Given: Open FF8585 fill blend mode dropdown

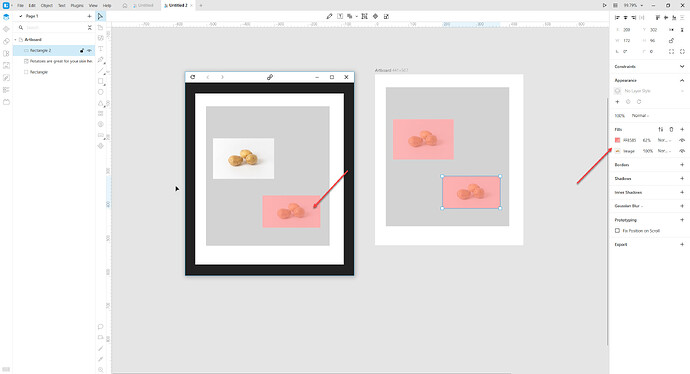Looking at the screenshot, I should (664, 140).
